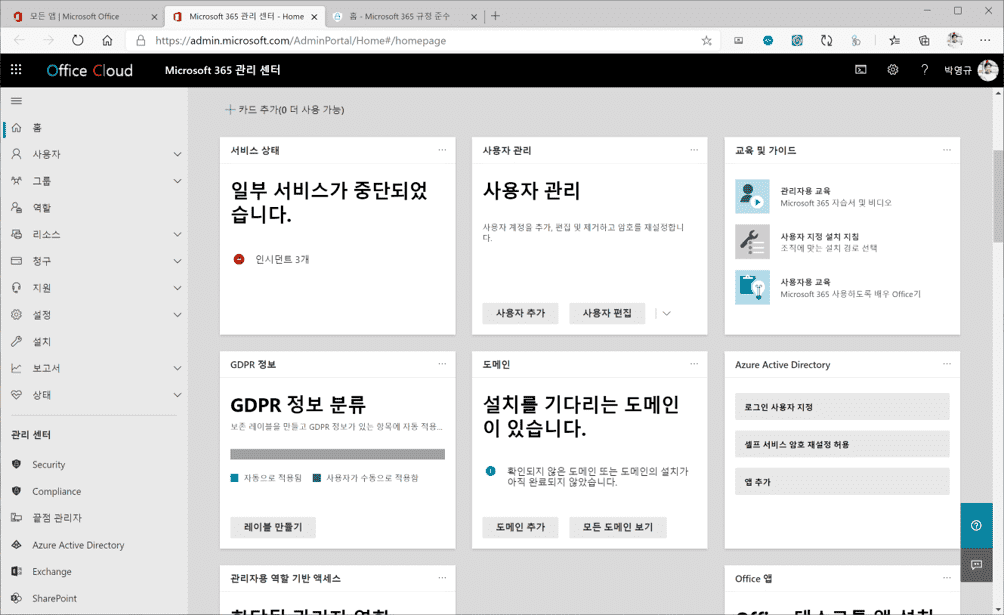1004x615 pixels.
Task: Expand the 리소스 navigation section
Action: 177,234
